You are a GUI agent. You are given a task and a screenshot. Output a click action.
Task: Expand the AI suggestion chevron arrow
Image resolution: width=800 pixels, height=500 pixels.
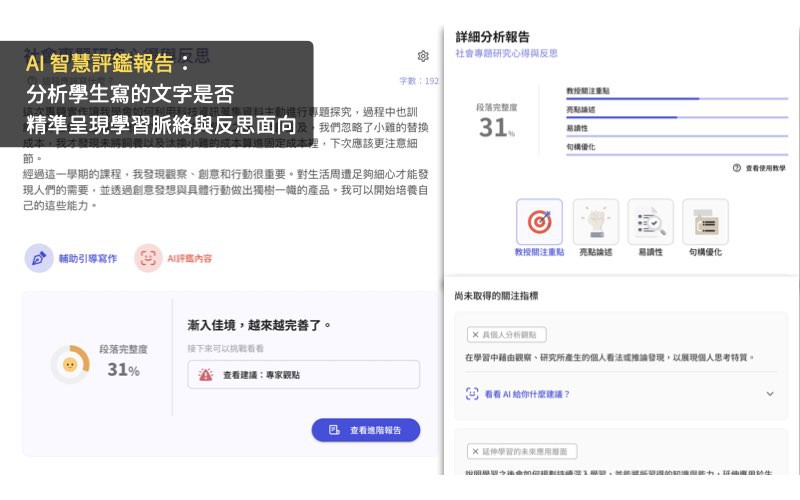click(x=769, y=394)
